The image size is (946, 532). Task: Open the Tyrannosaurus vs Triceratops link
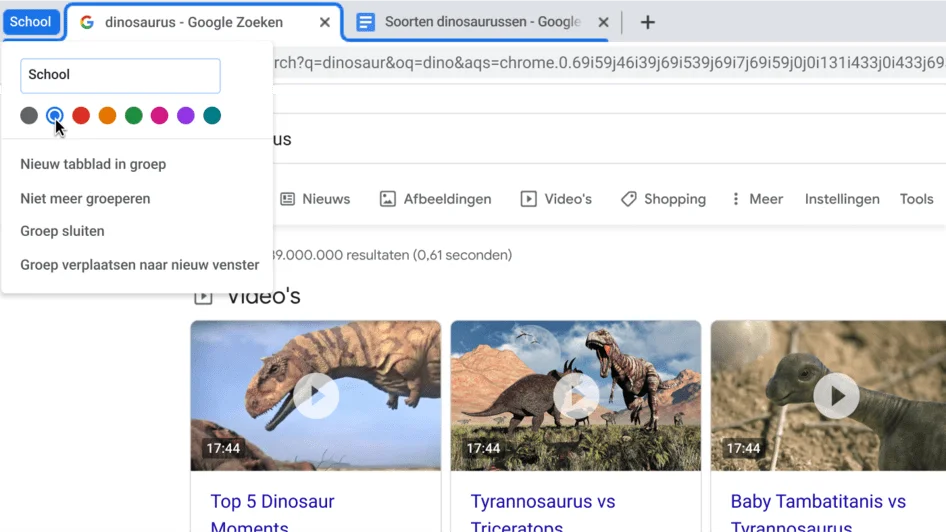coord(542,514)
